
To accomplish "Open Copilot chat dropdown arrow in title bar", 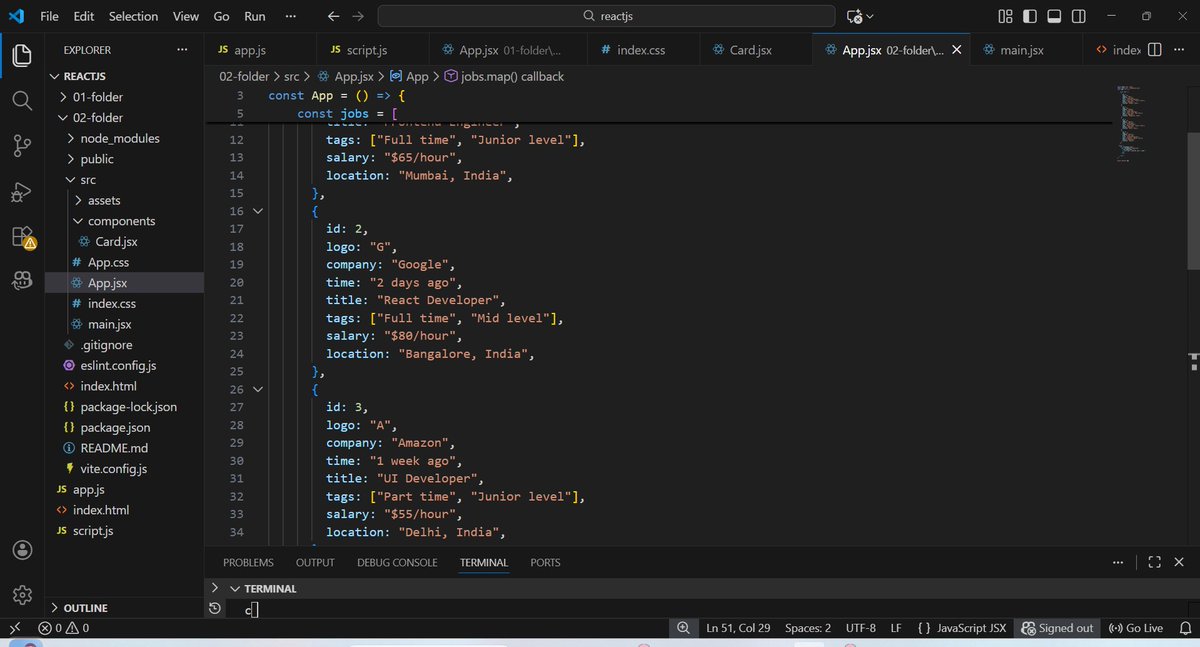I will click(870, 16).
